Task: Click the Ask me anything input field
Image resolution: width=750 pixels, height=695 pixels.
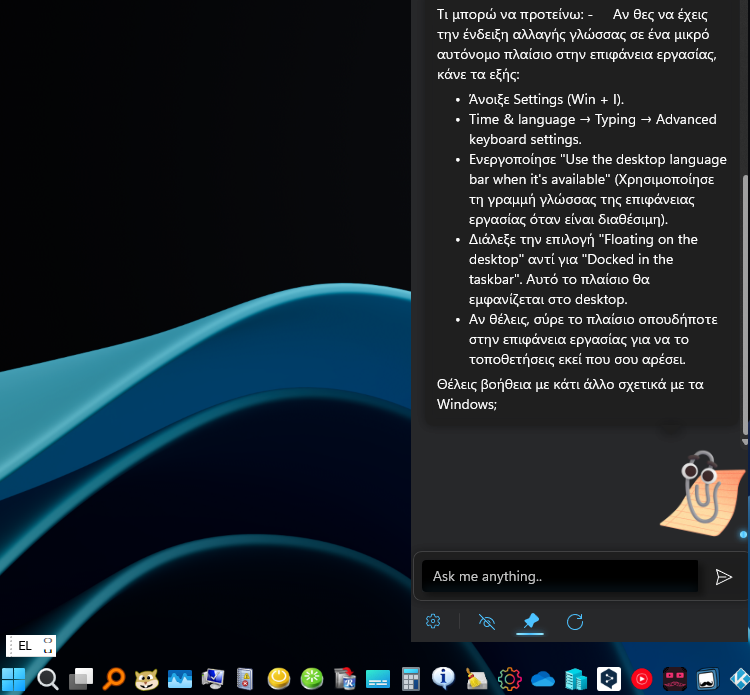Action: (x=559, y=576)
